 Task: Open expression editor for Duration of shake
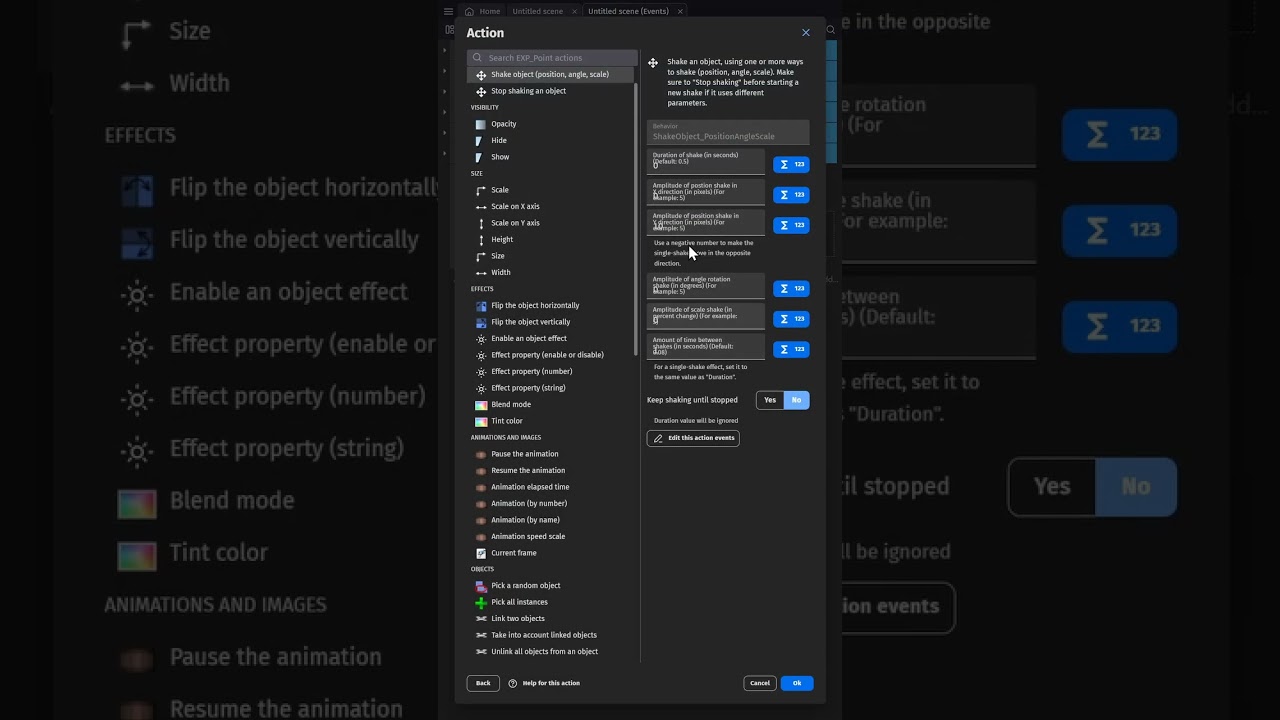[x=791, y=164]
